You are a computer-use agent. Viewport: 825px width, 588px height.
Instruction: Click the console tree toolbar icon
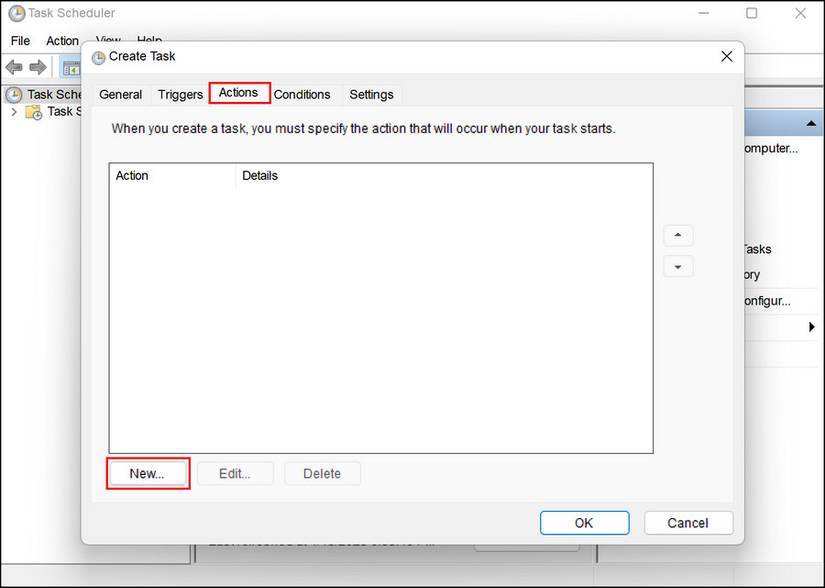tap(71, 68)
